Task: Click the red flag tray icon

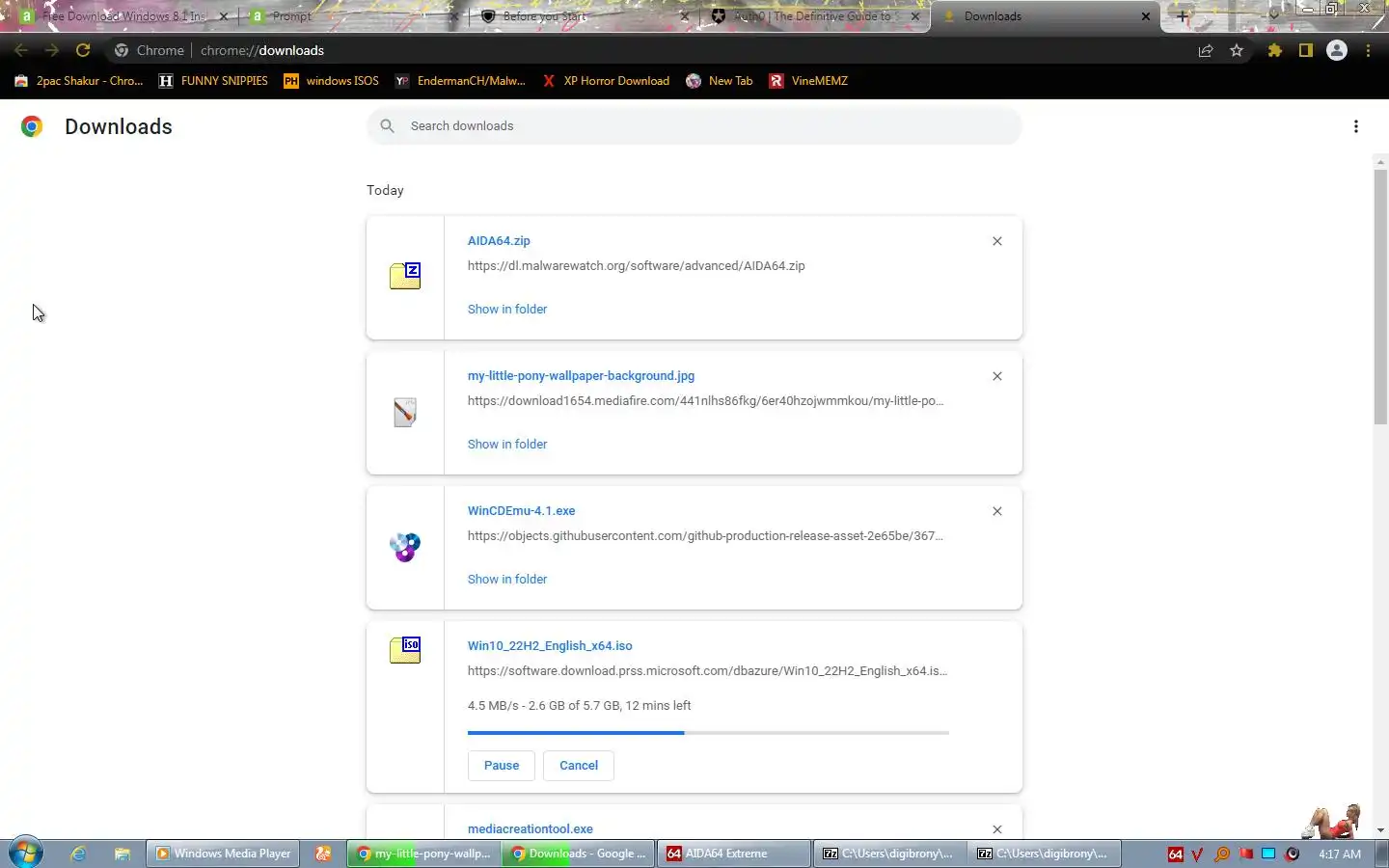Action: (1245, 854)
